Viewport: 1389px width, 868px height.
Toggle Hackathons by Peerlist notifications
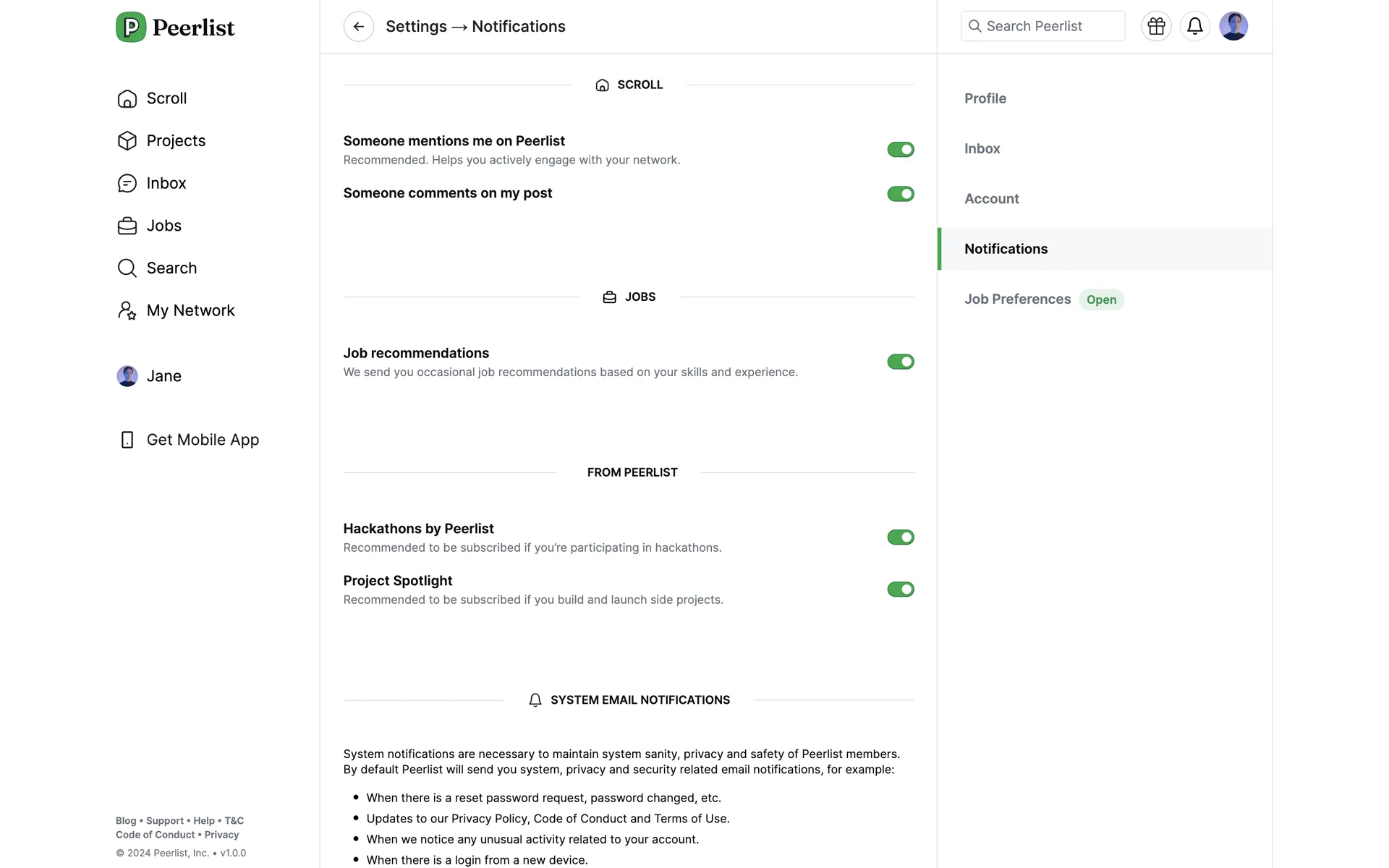pos(900,537)
